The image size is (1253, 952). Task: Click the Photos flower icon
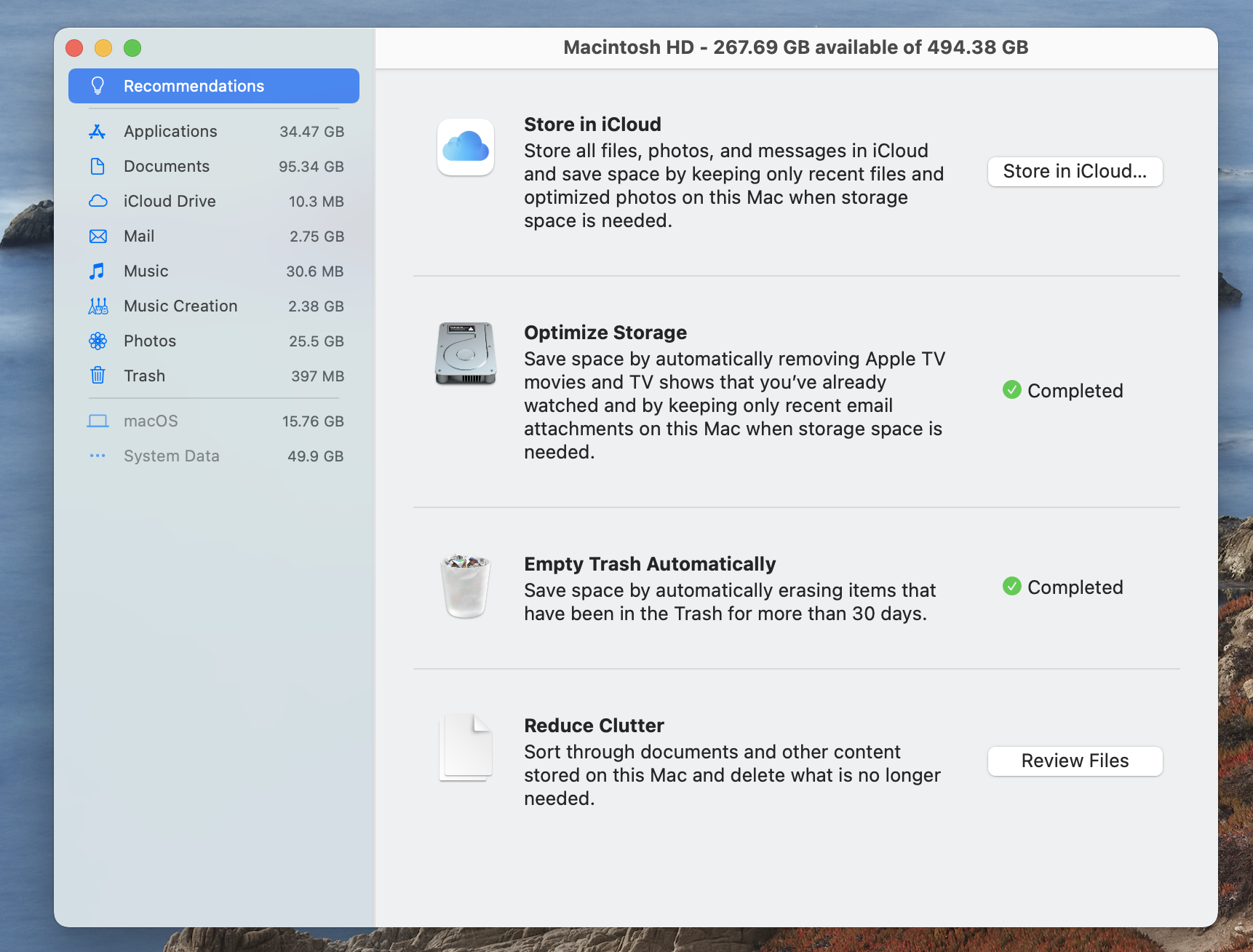tap(98, 341)
